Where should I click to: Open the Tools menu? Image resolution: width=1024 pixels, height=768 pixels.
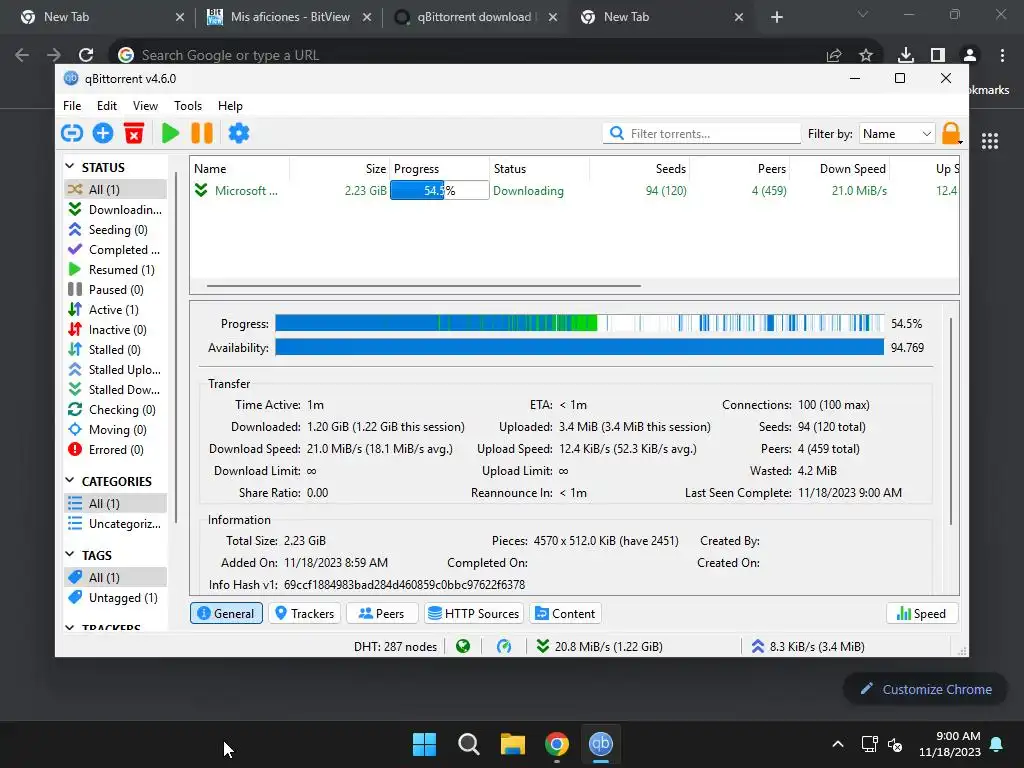click(x=187, y=106)
